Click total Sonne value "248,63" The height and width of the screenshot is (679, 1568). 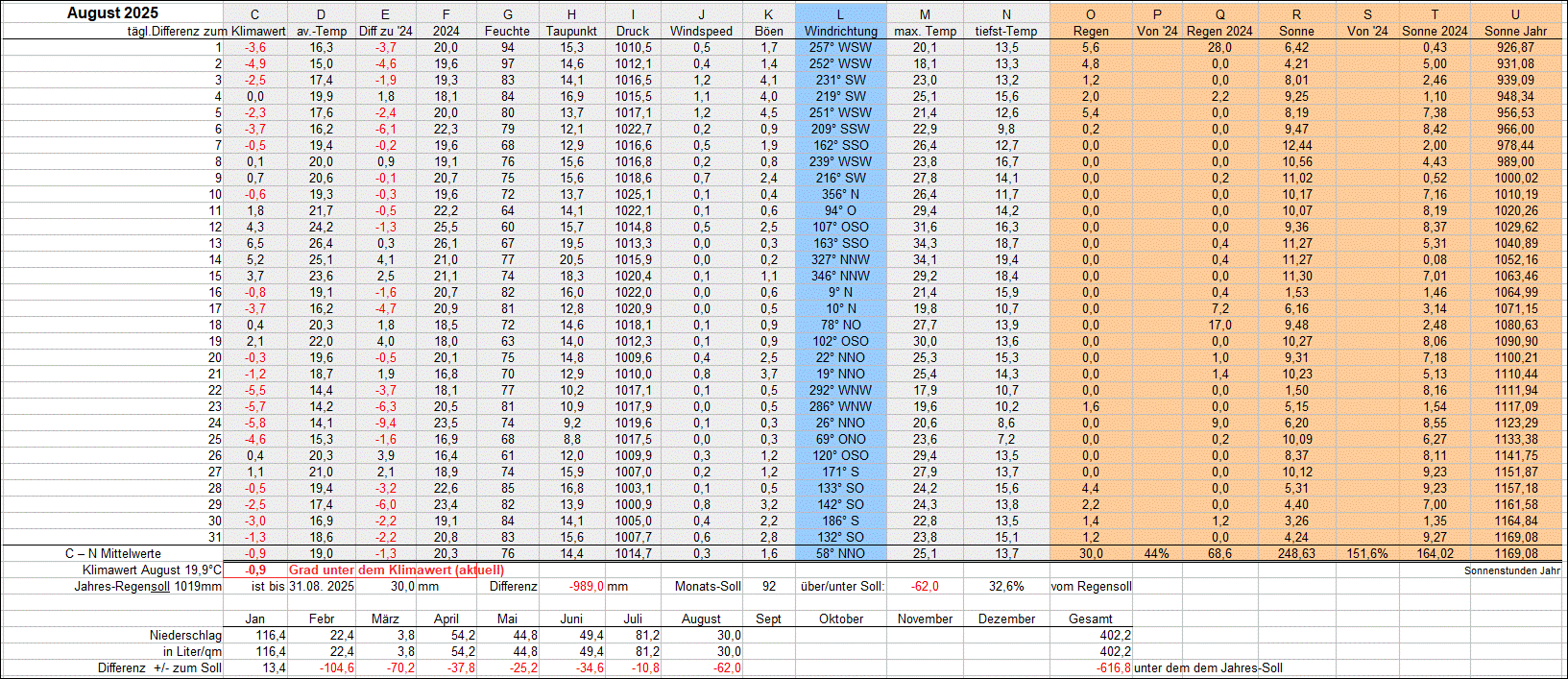pyautogui.click(x=1296, y=553)
